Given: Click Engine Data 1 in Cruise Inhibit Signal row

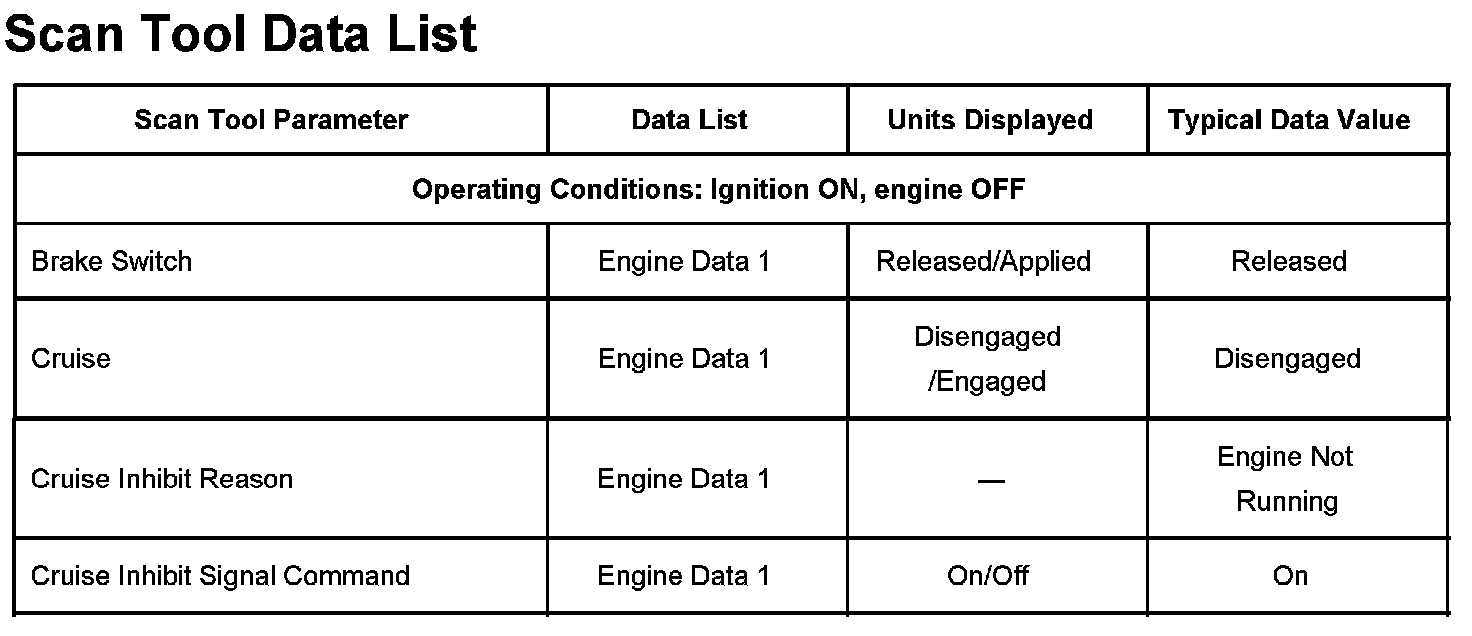Looking at the screenshot, I should pyautogui.click(x=684, y=576).
